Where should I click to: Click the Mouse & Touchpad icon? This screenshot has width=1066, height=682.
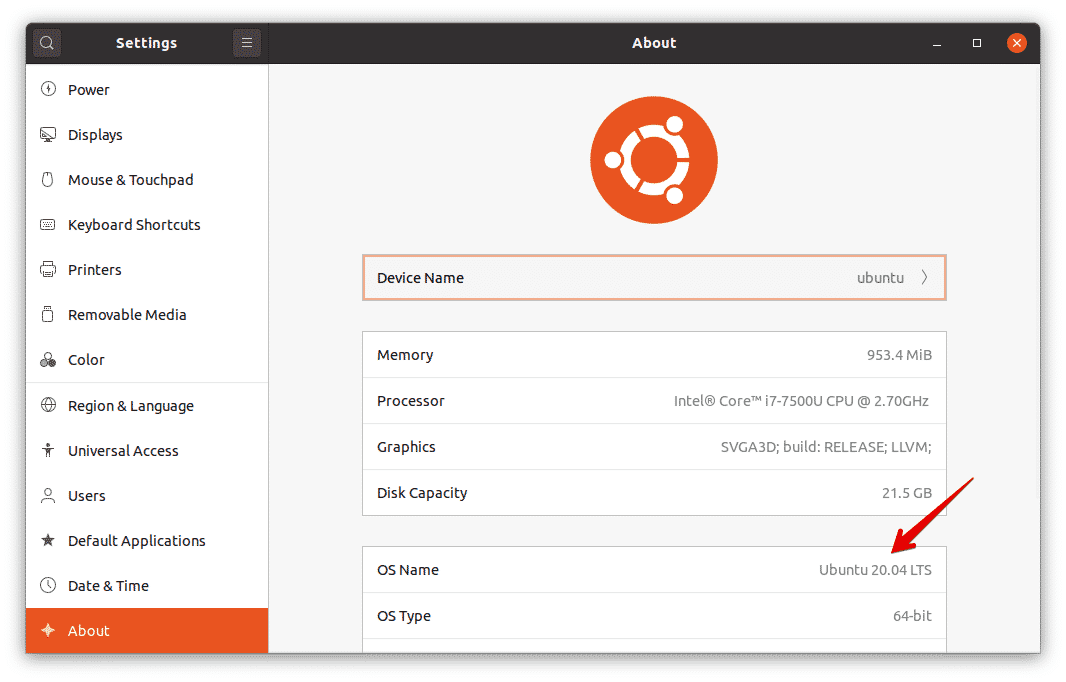pos(48,180)
